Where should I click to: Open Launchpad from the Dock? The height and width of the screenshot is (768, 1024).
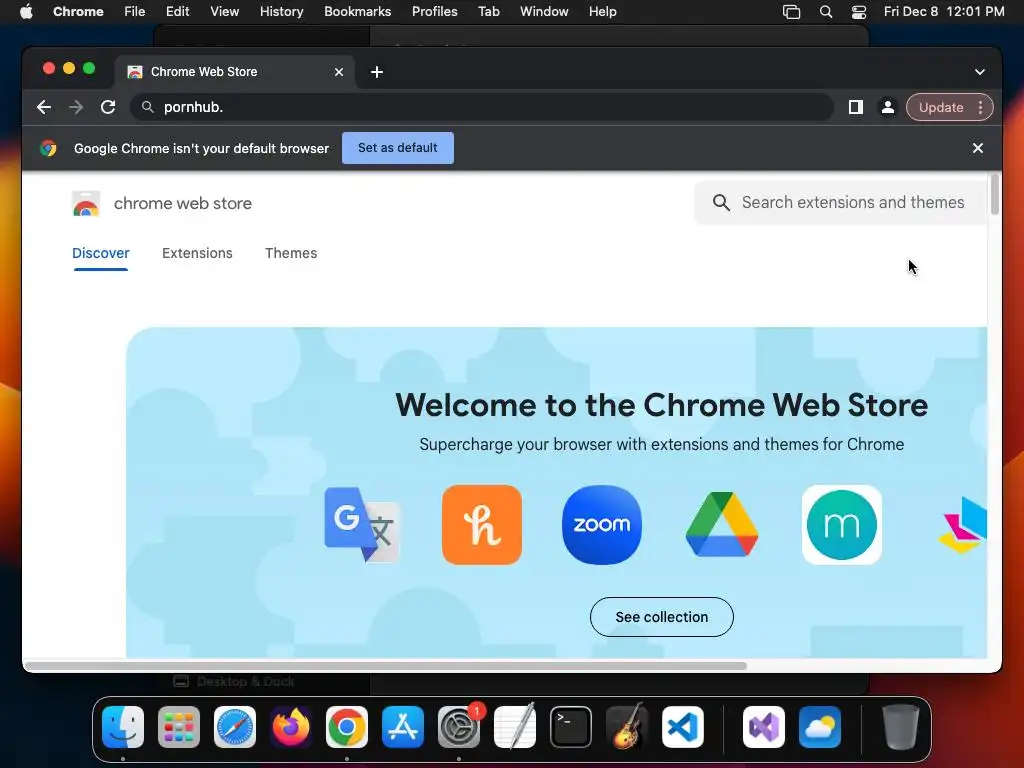click(179, 727)
